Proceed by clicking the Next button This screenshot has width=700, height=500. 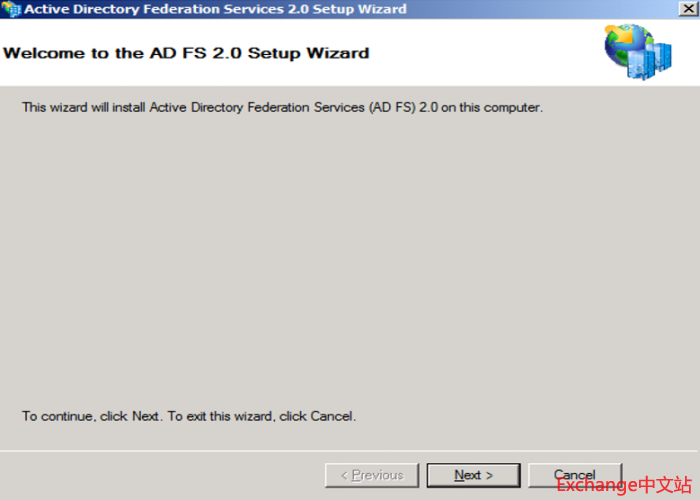tap(473, 475)
